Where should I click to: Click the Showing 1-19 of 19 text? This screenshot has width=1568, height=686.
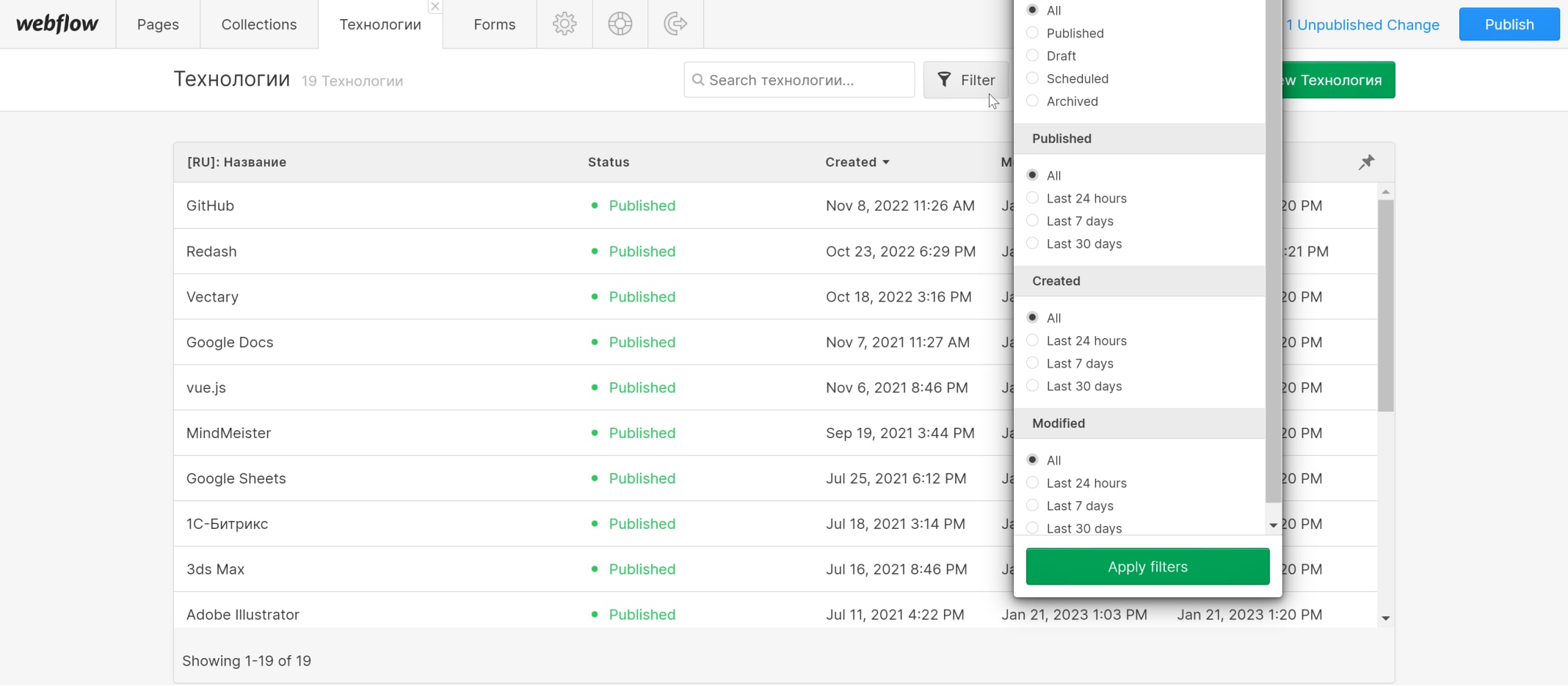(x=247, y=661)
